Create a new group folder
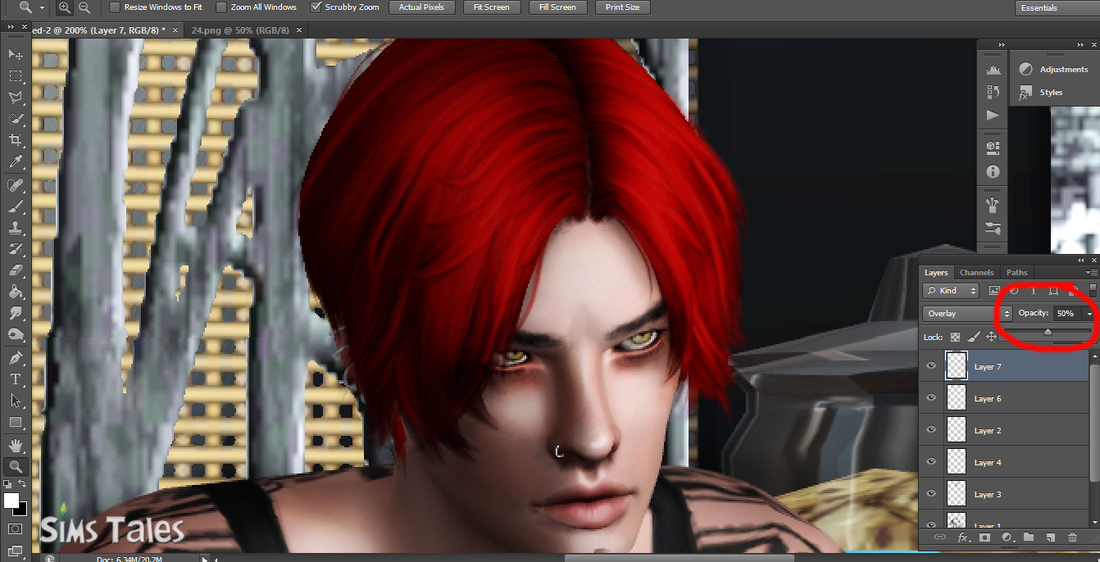Screen dimensions: 1100x562 click(x=1028, y=537)
